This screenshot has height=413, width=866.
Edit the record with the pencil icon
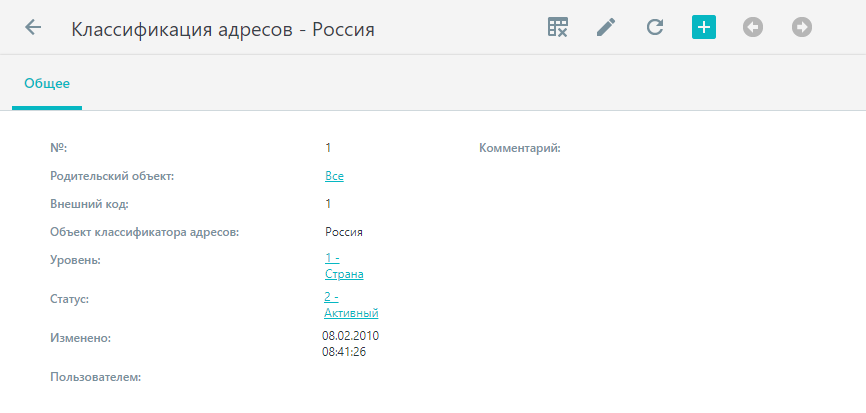(606, 27)
